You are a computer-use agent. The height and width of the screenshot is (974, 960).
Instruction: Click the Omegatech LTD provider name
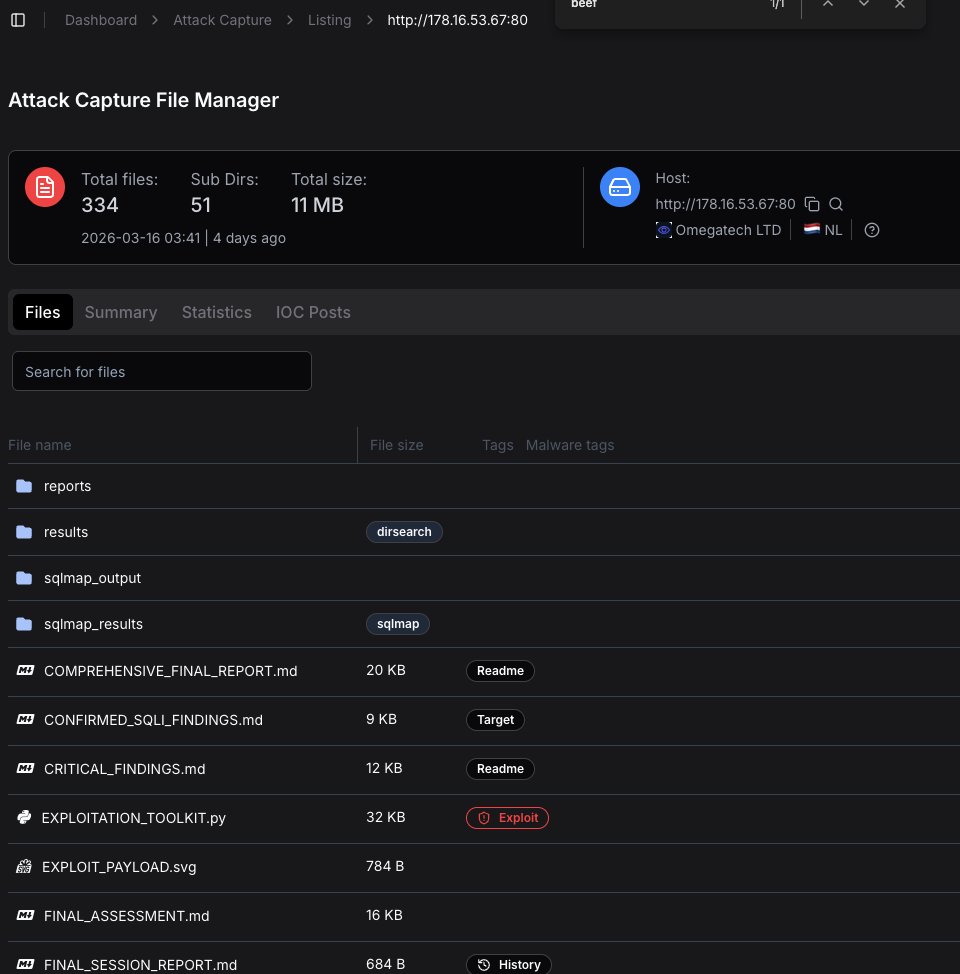pos(728,230)
